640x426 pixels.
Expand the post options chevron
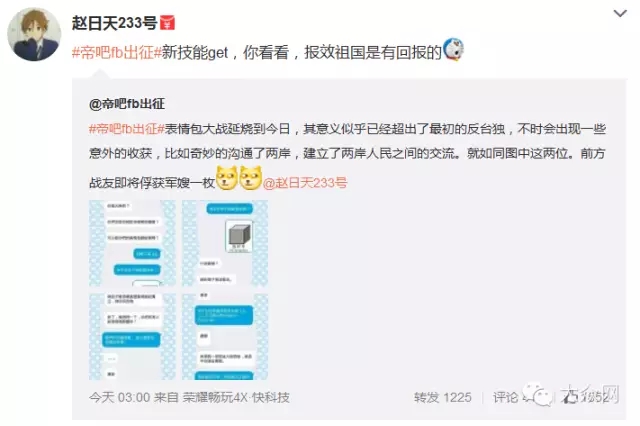[x=620, y=13]
